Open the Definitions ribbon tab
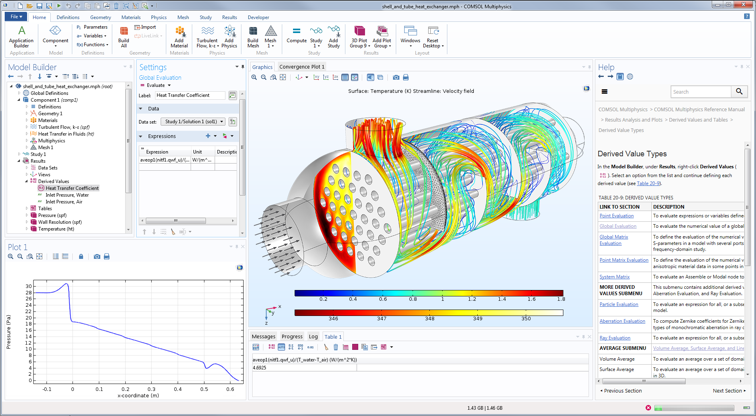 point(68,17)
